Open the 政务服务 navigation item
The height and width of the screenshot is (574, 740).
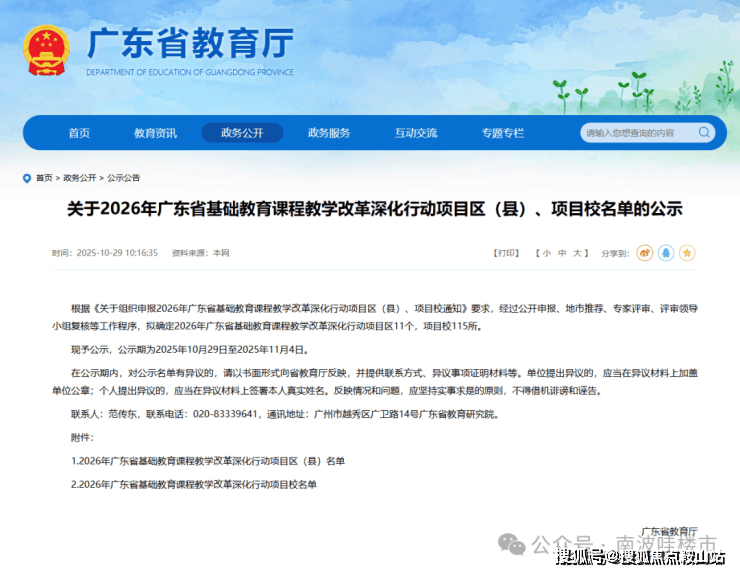coord(329,133)
